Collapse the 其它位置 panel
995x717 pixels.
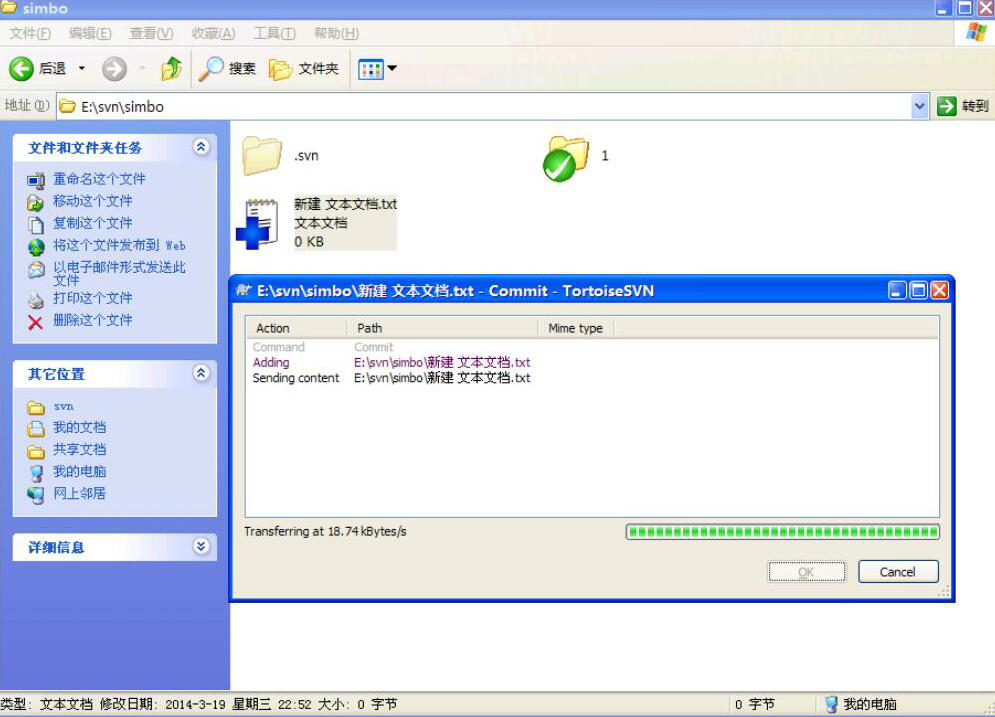[x=201, y=373]
